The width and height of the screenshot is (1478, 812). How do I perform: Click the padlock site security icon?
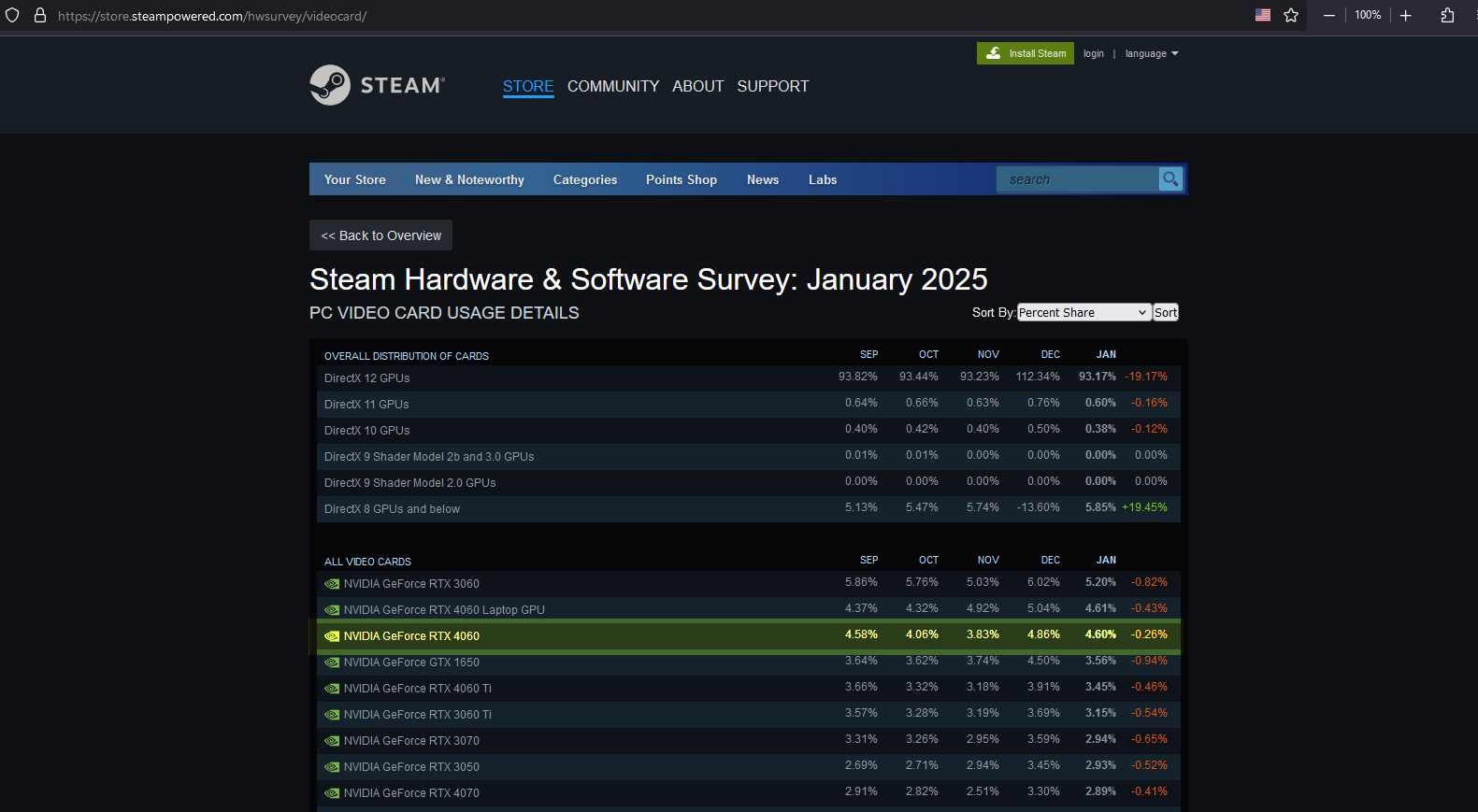(40, 15)
